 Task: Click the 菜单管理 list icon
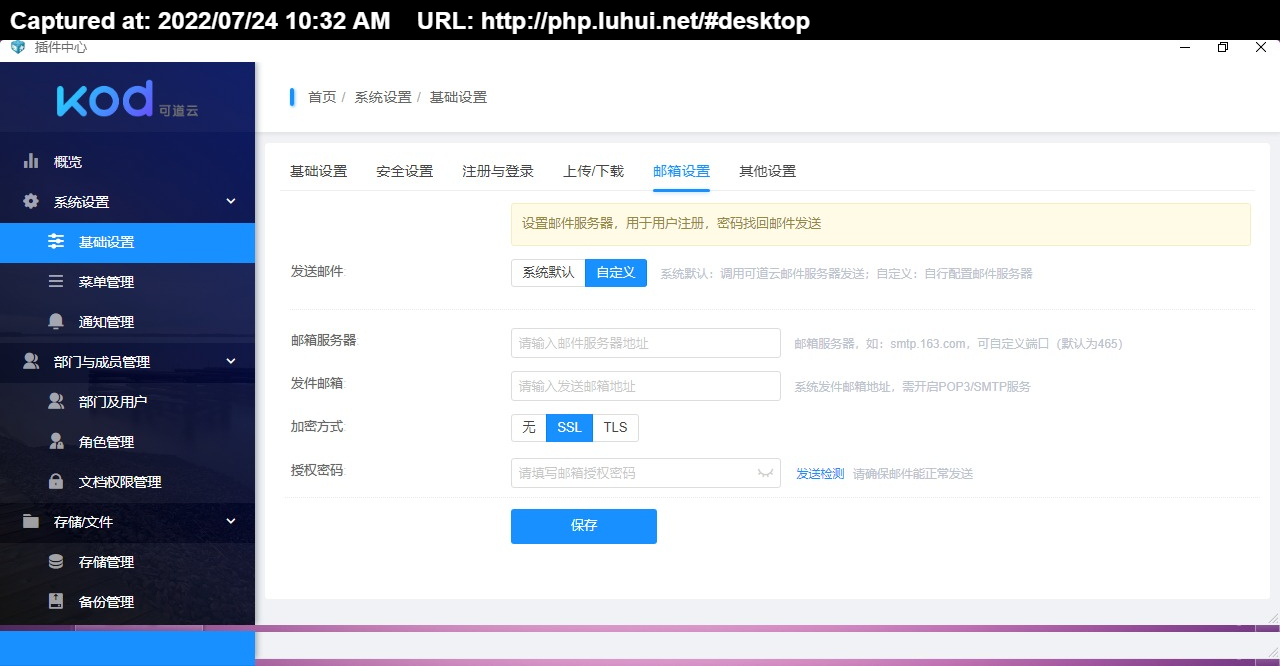[56, 281]
